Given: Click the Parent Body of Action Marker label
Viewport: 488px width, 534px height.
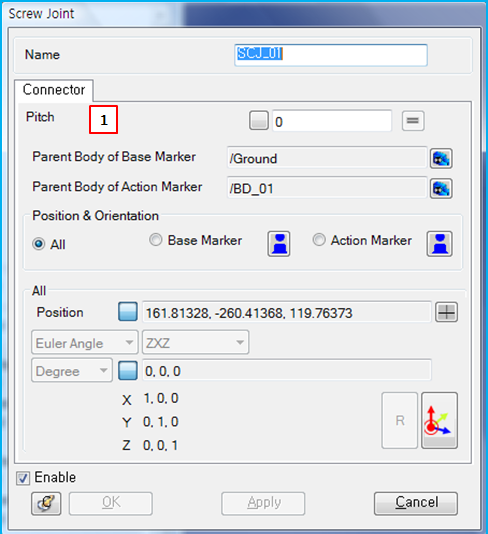Looking at the screenshot, I should point(117,187).
